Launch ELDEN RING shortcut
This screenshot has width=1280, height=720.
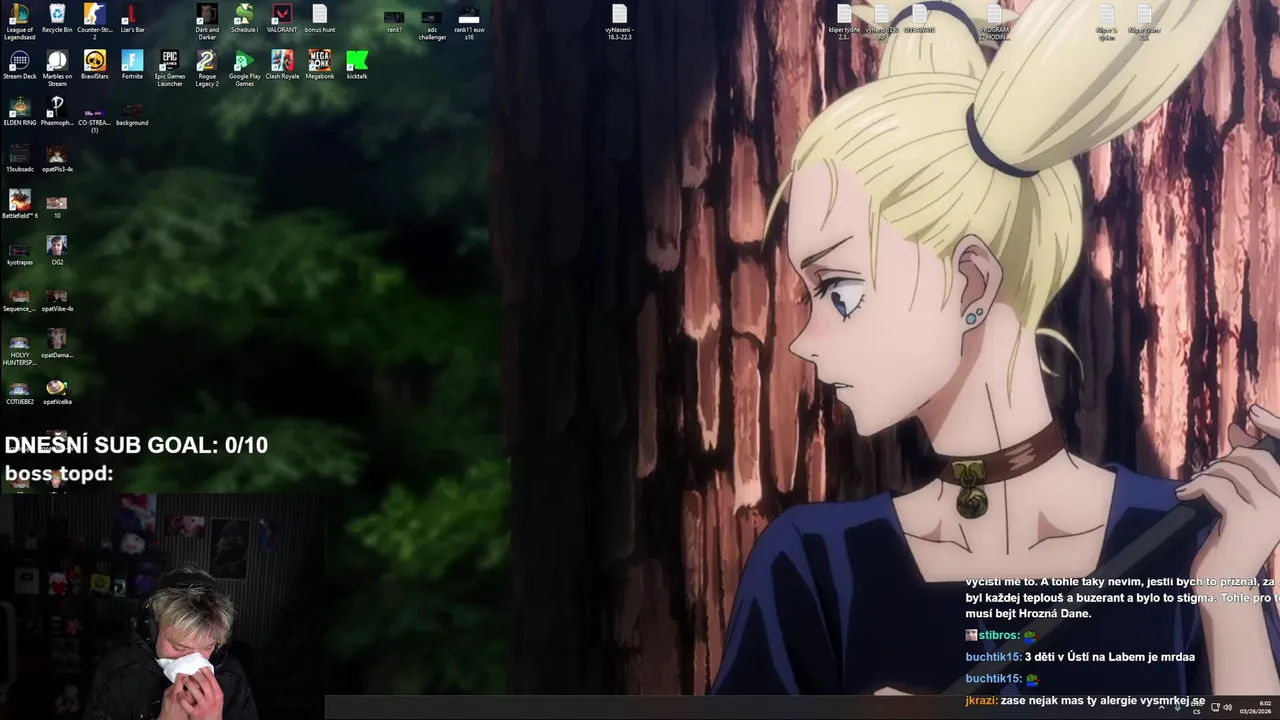19,112
